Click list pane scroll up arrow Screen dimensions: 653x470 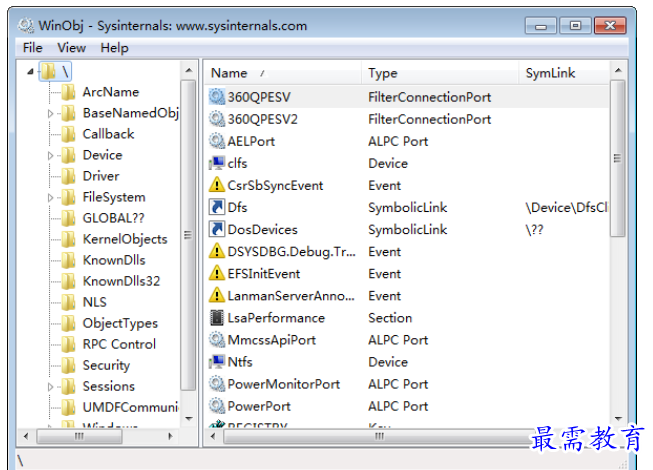[x=618, y=70]
